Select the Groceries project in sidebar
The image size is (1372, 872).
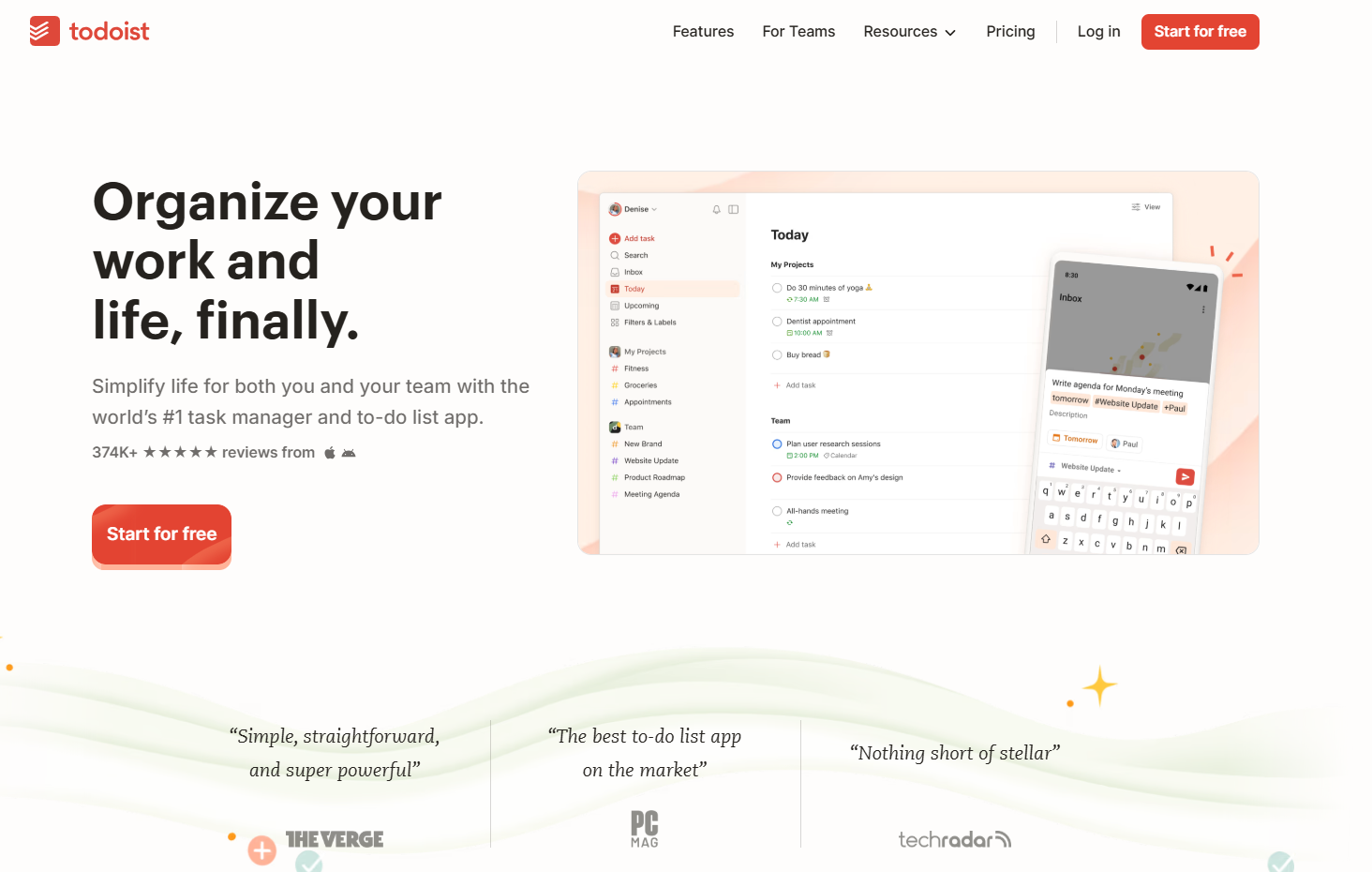pos(640,385)
